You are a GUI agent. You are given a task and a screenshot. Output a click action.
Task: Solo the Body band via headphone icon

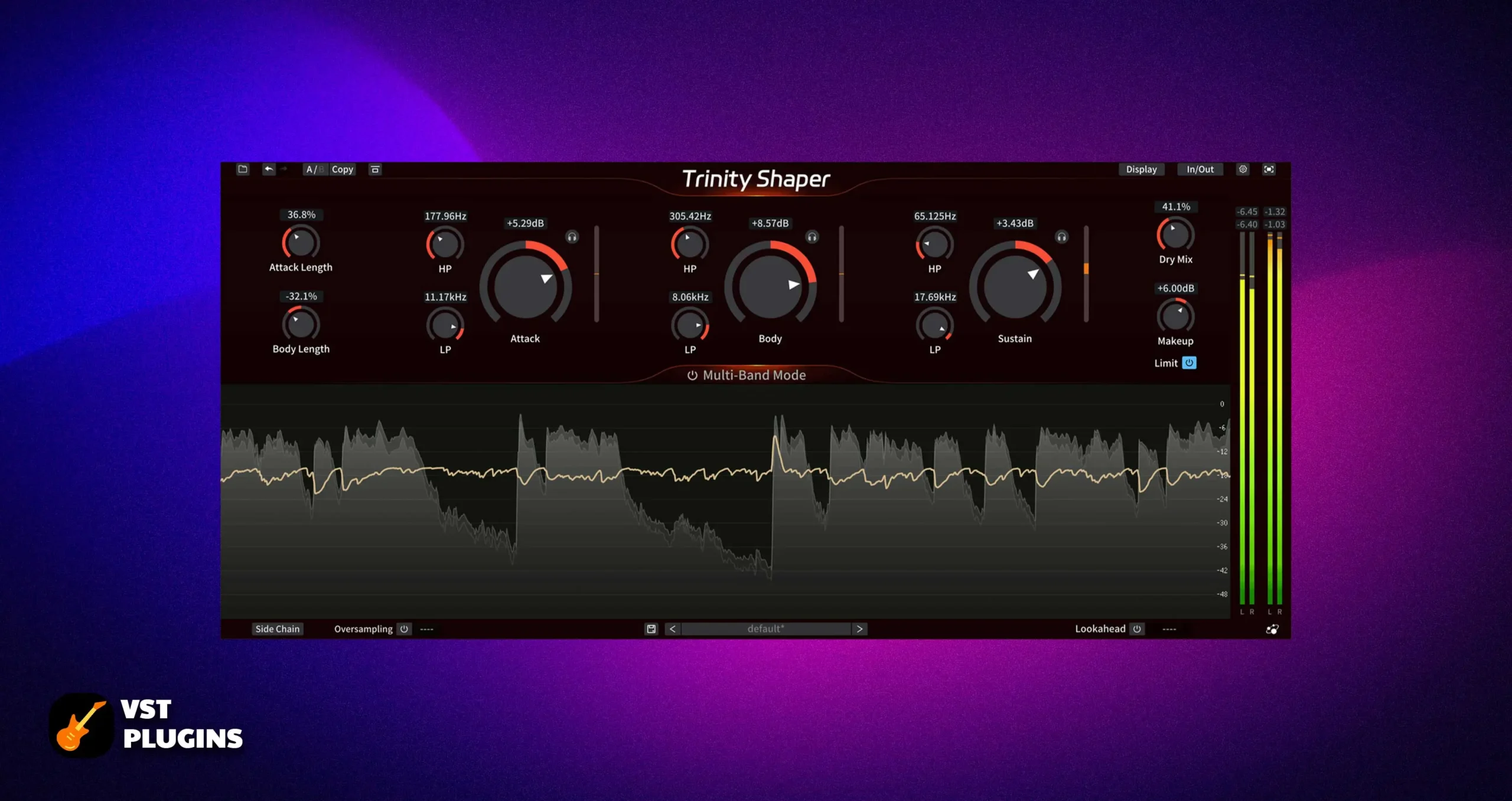812,237
